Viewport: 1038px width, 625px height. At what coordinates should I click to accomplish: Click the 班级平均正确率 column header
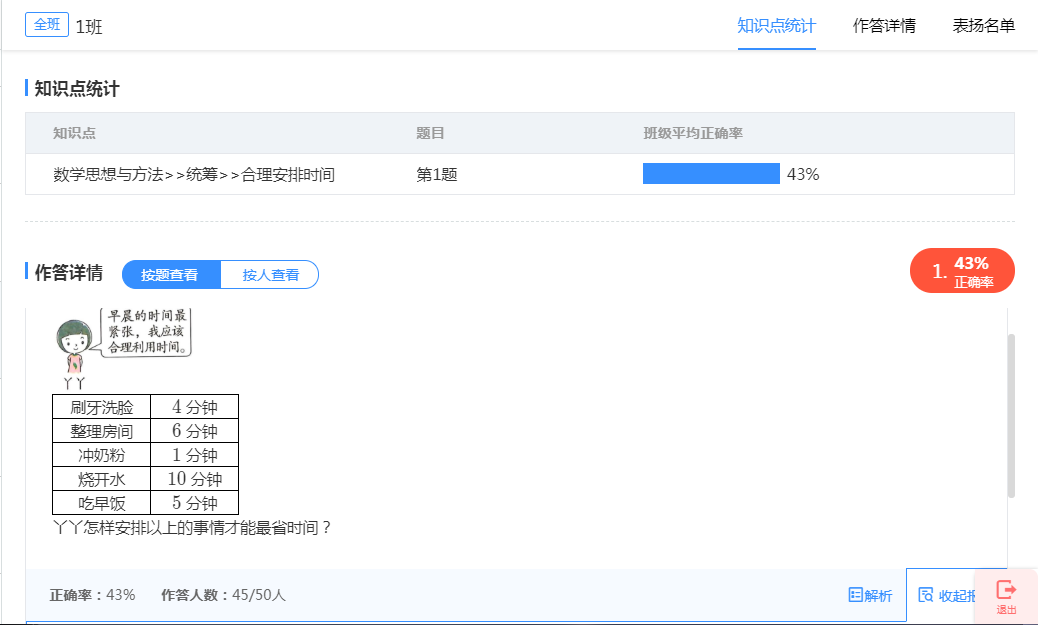(x=692, y=133)
